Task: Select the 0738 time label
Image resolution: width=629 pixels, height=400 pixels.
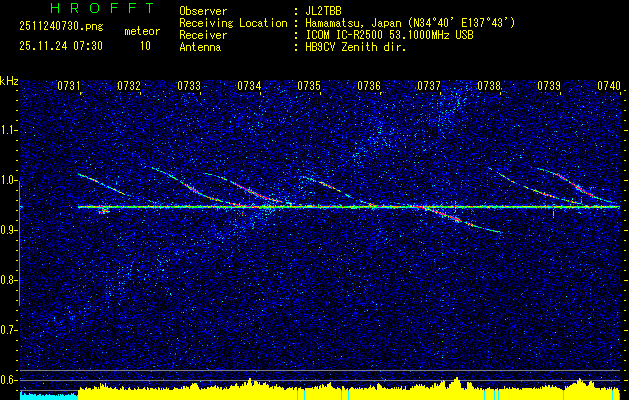Action: (489, 87)
